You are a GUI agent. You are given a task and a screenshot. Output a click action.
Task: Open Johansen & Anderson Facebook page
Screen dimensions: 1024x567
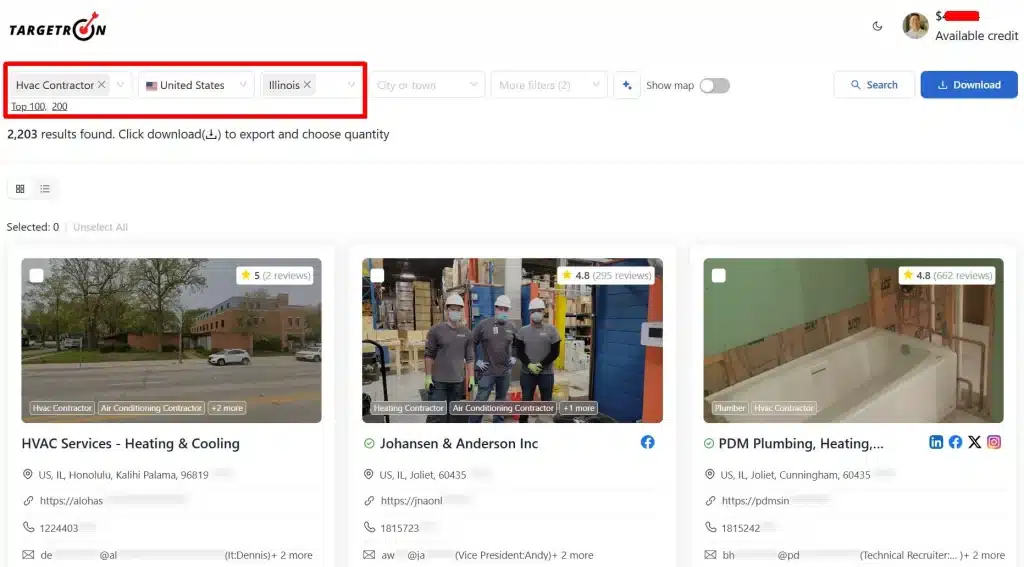tap(647, 442)
